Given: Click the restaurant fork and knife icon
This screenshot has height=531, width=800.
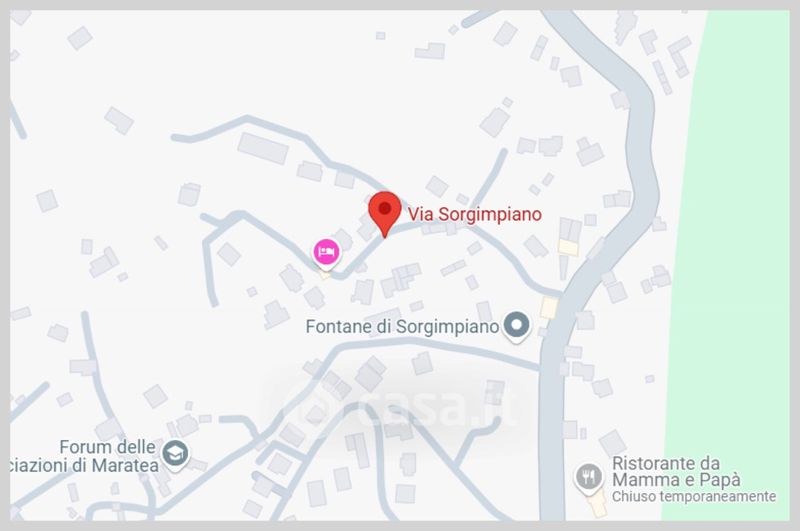Looking at the screenshot, I should (589, 478).
